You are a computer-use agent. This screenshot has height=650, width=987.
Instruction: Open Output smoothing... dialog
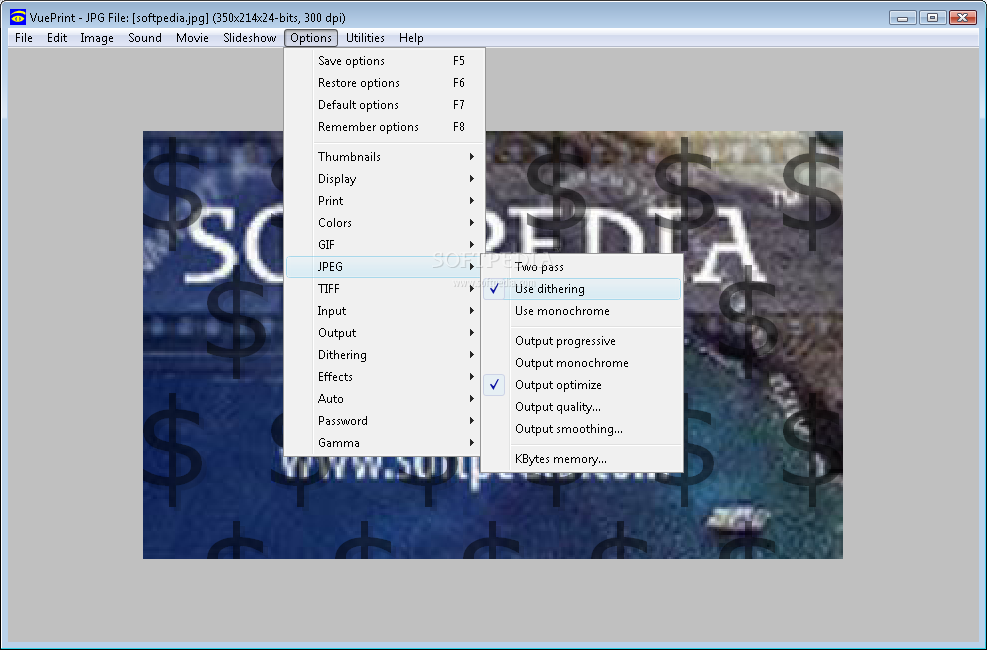tap(582, 429)
